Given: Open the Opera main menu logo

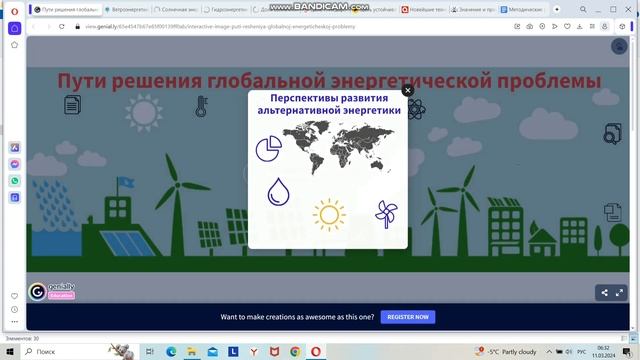Looking at the screenshot, I should 15,11.
